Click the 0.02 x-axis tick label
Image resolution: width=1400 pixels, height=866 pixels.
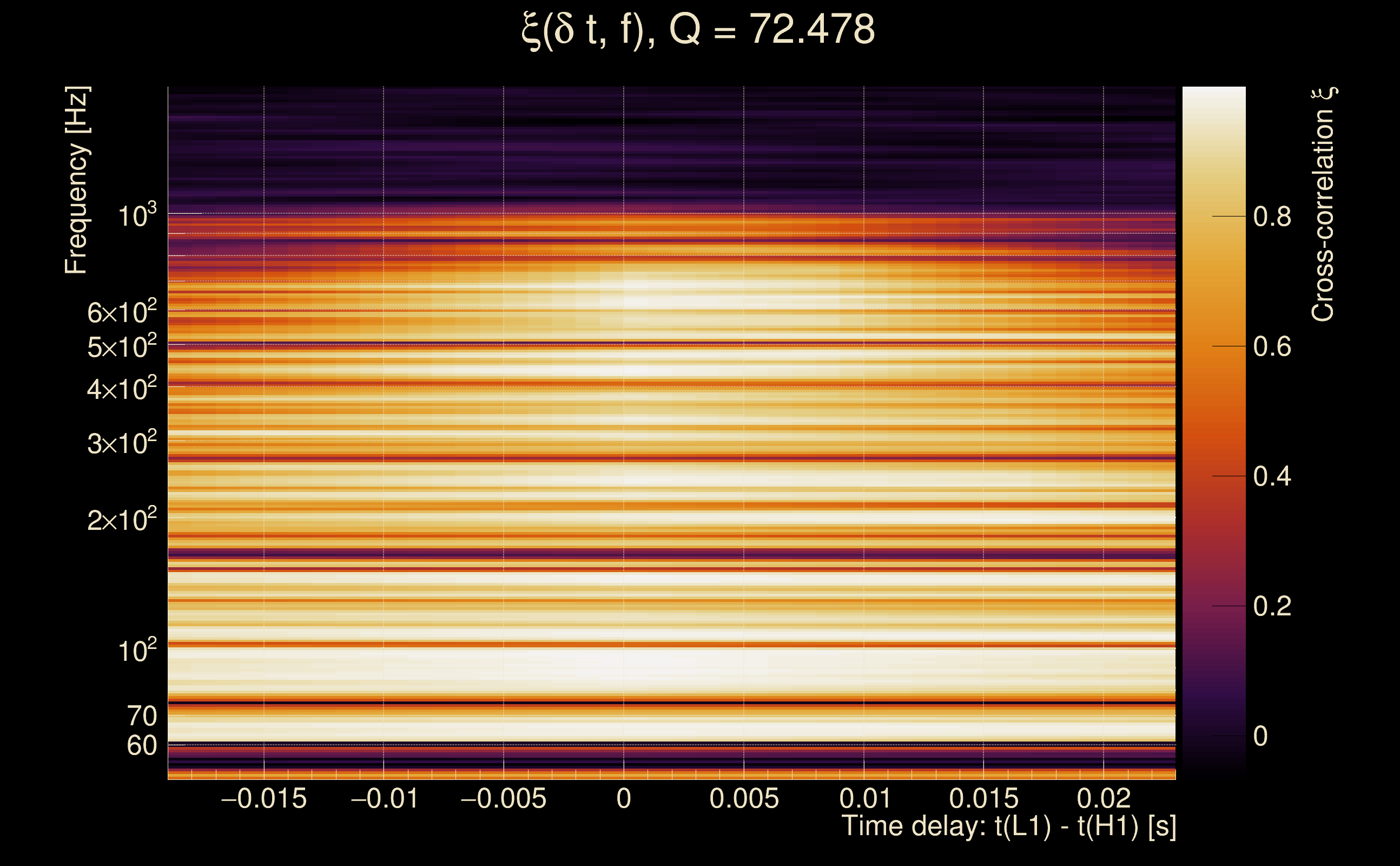pos(1103,799)
